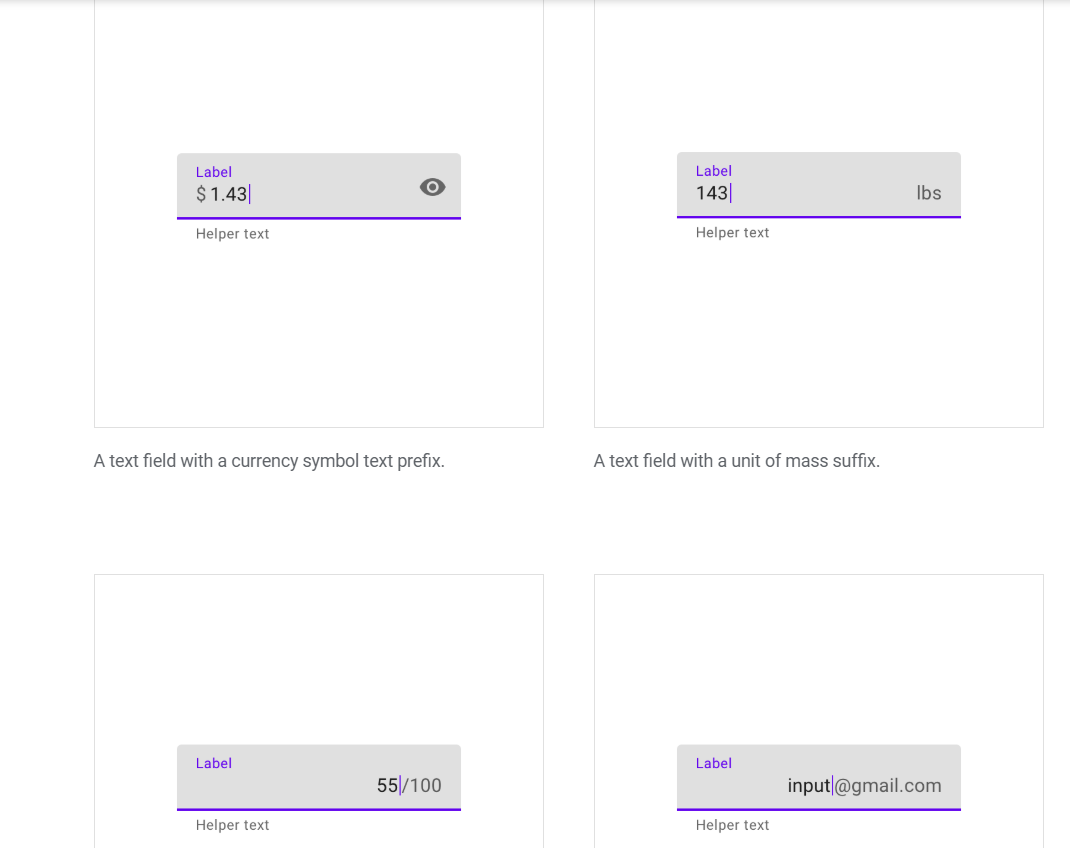This screenshot has height=848, width=1070.
Task: Click the Label inside the email text field
Action: tap(713, 763)
